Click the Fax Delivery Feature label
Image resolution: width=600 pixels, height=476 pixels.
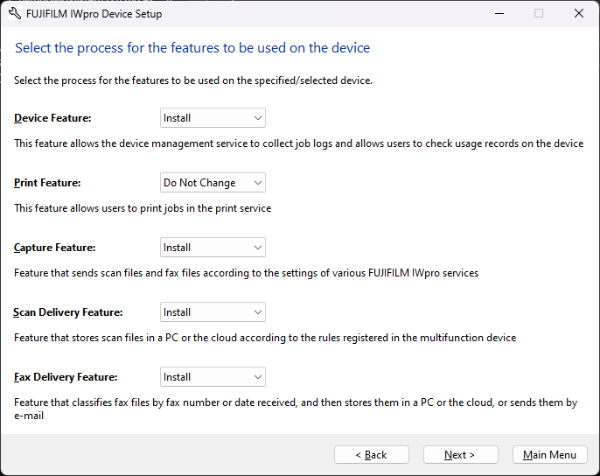pos(65,377)
